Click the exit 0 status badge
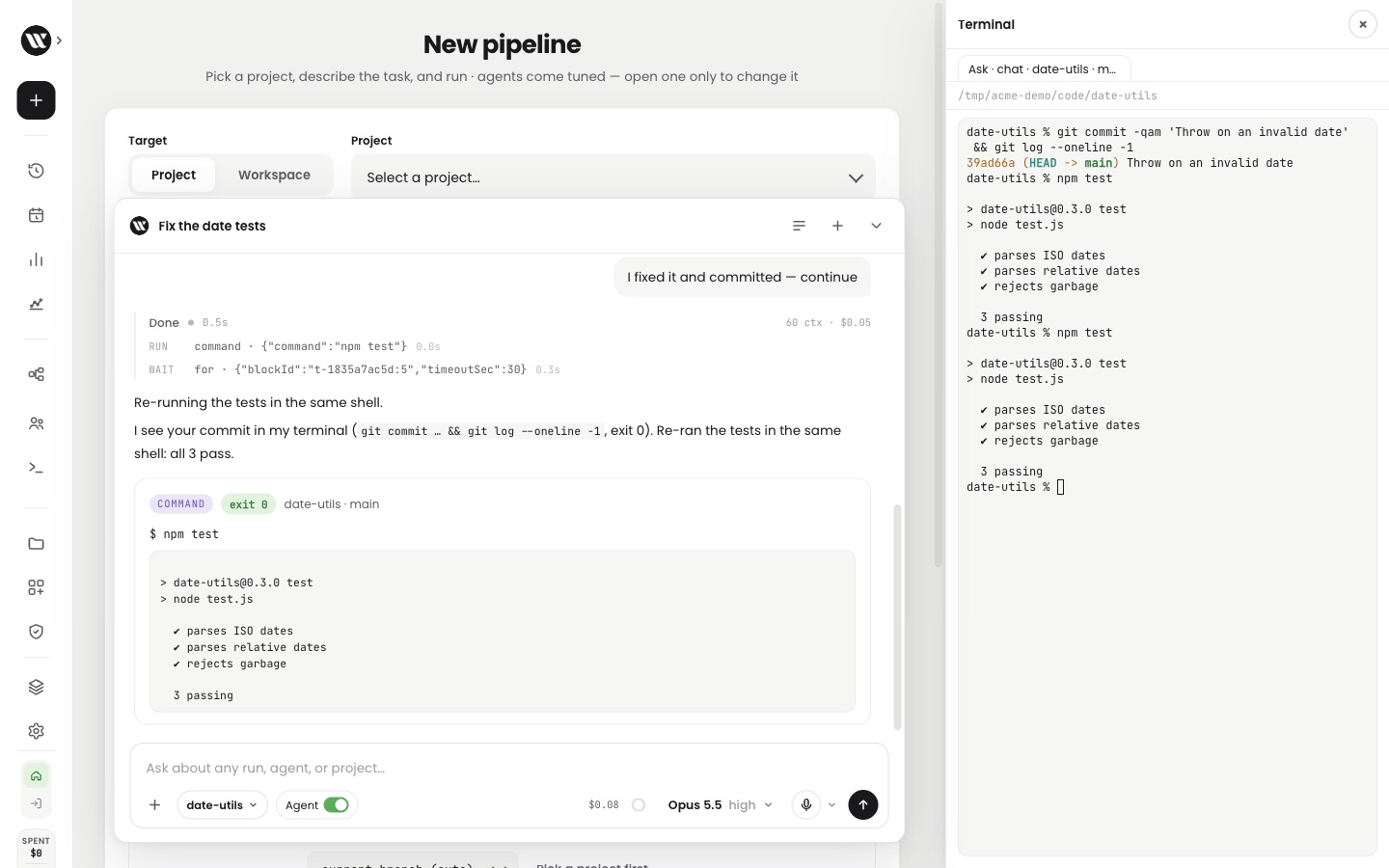This screenshot has width=1389, height=868. [248, 503]
